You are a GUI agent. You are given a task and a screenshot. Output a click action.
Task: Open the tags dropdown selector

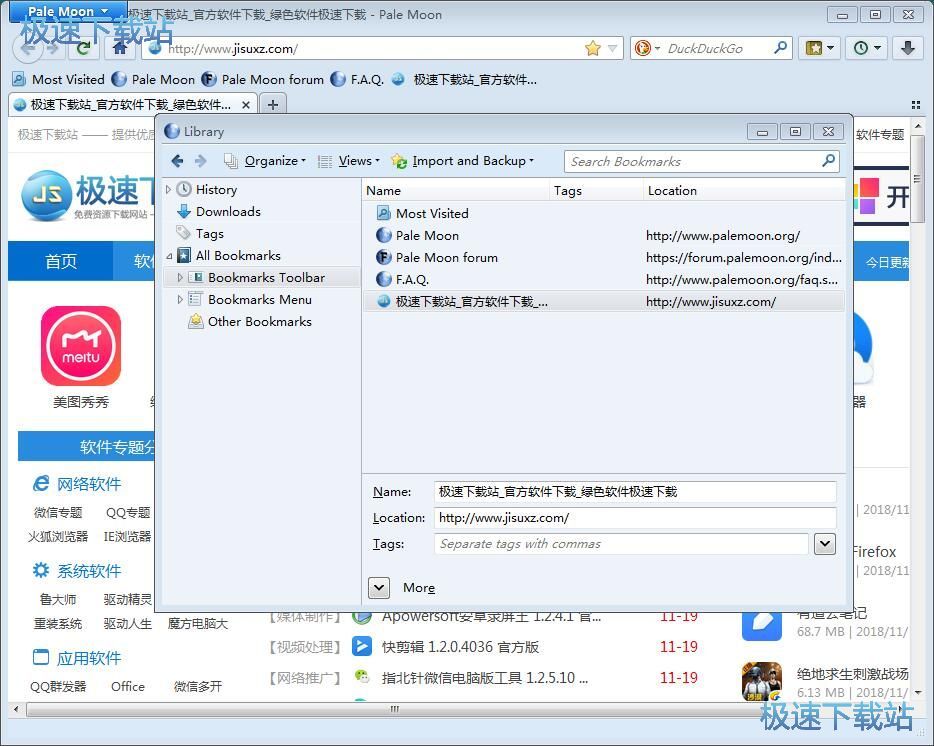pyautogui.click(x=825, y=543)
